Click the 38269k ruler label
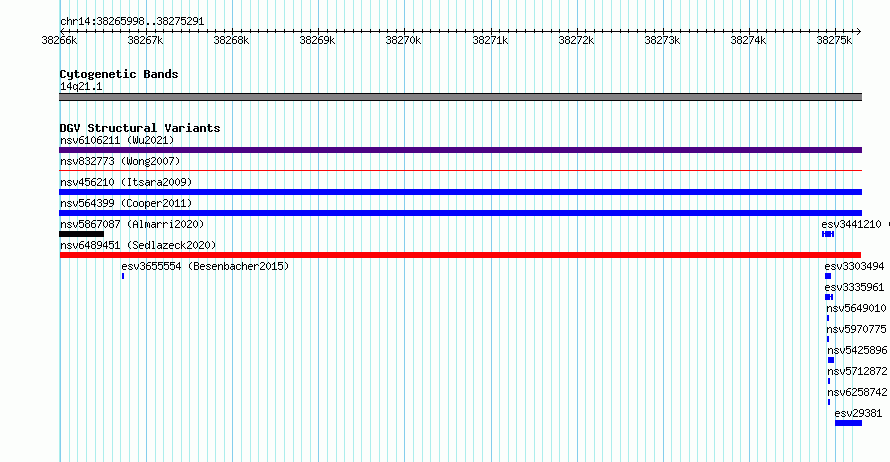The height and width of the screenshot is (462, 890). click(x=317, y=40)
